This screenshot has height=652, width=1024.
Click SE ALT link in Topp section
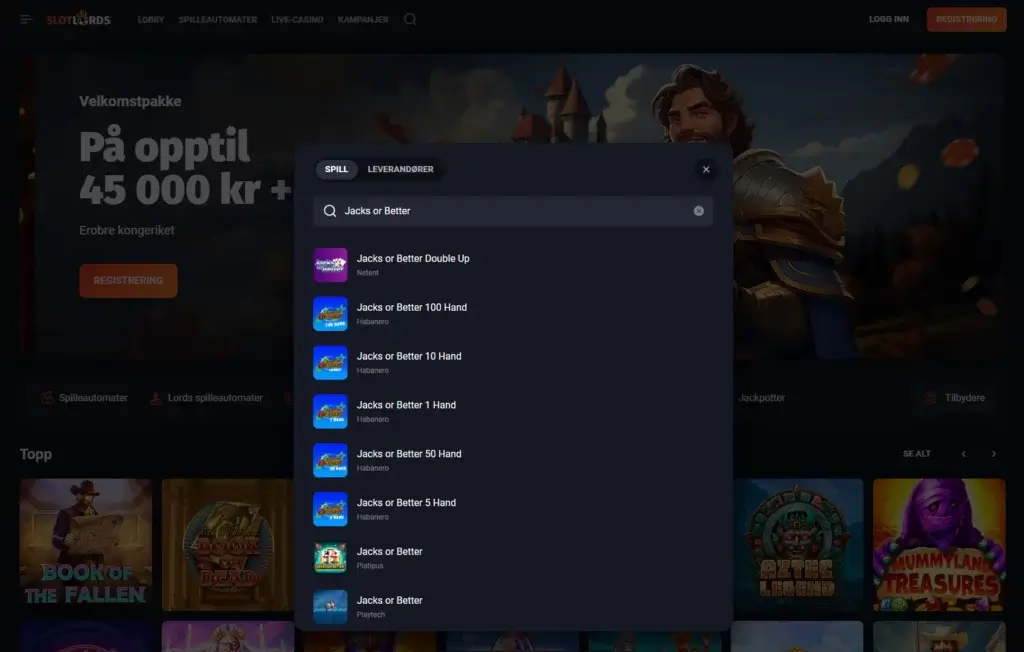(x=917, y=454)
